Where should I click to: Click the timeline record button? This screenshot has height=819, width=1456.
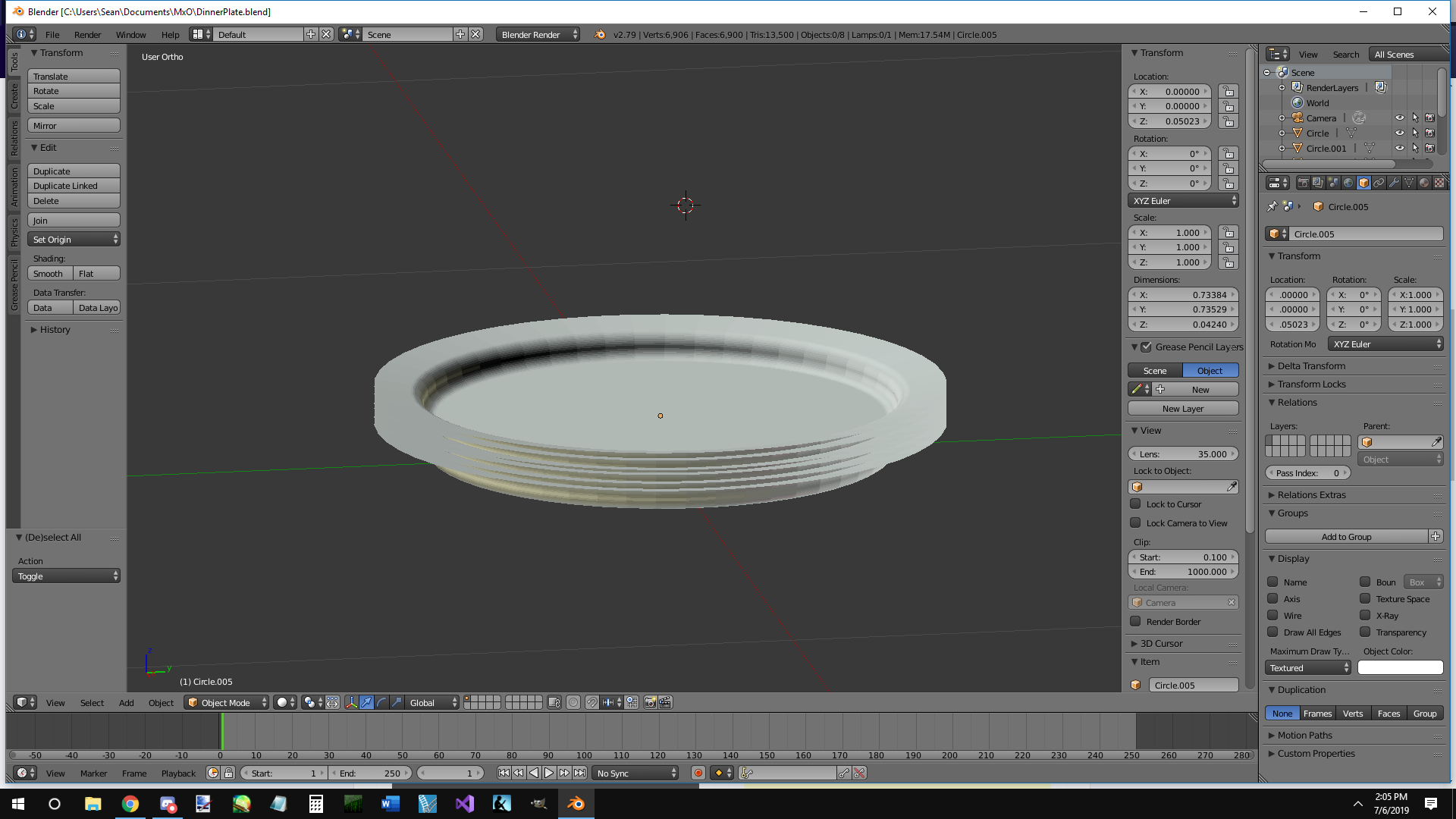click(698, 773)
